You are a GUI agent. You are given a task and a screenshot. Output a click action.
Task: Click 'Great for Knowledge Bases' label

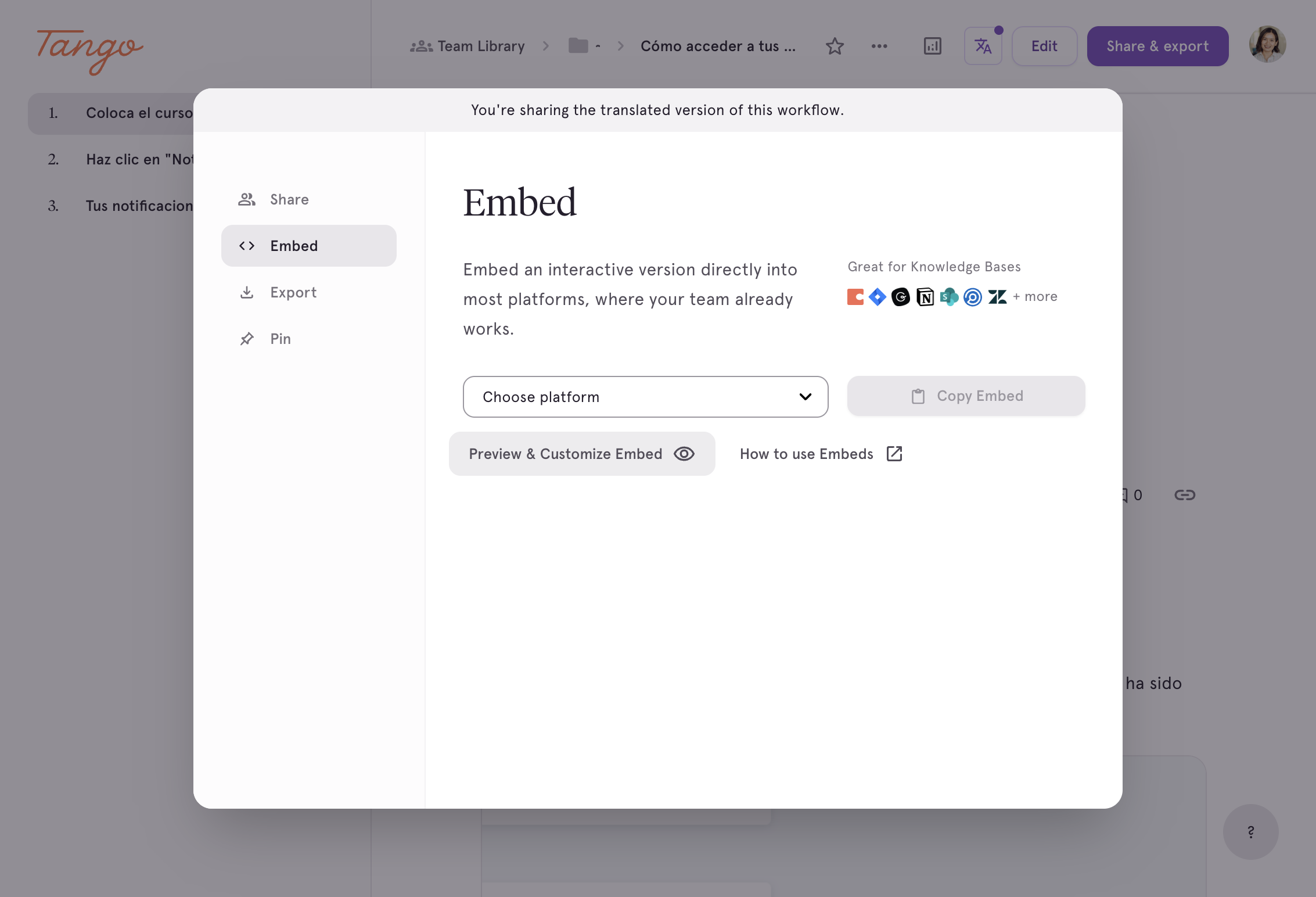[x=934, y=267]
